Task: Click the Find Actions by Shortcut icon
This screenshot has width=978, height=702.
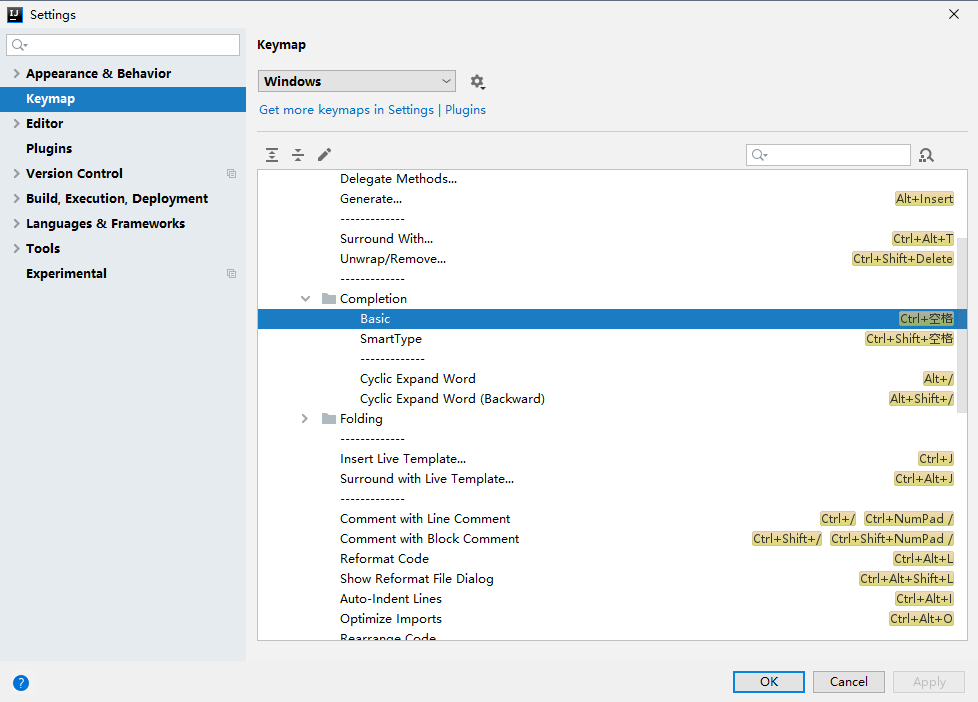Action: (926, 155)
